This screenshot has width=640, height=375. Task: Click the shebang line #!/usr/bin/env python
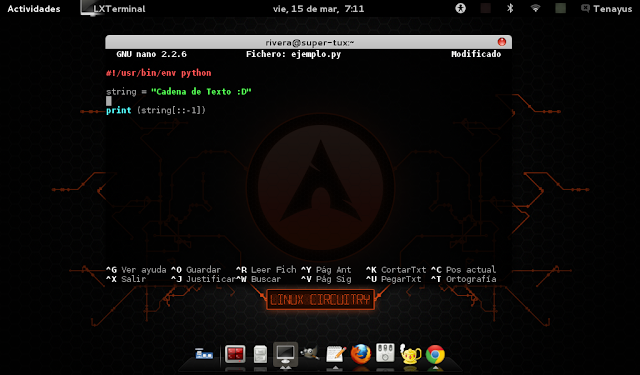[x=159, y=73]
